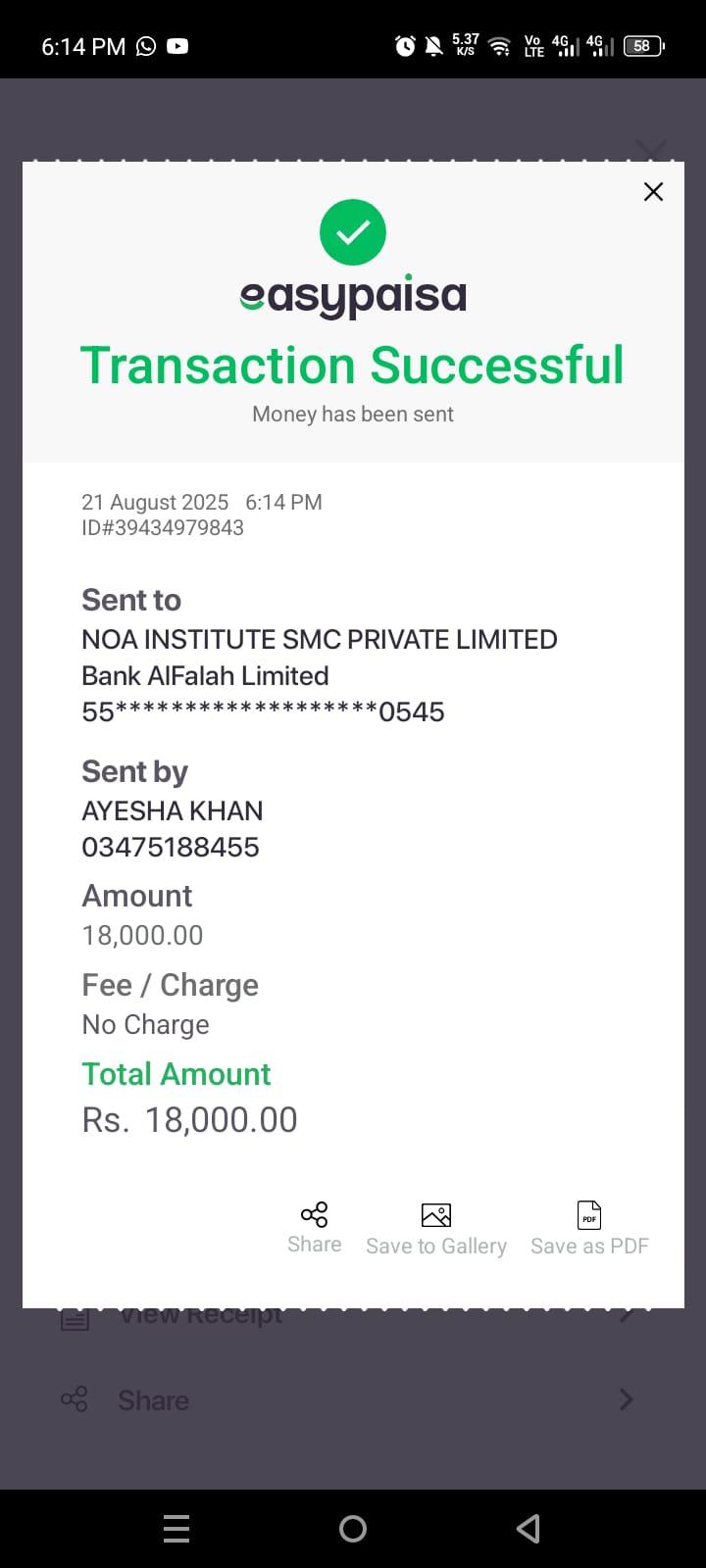Tap the Save as PDF label

[589, 1247]
